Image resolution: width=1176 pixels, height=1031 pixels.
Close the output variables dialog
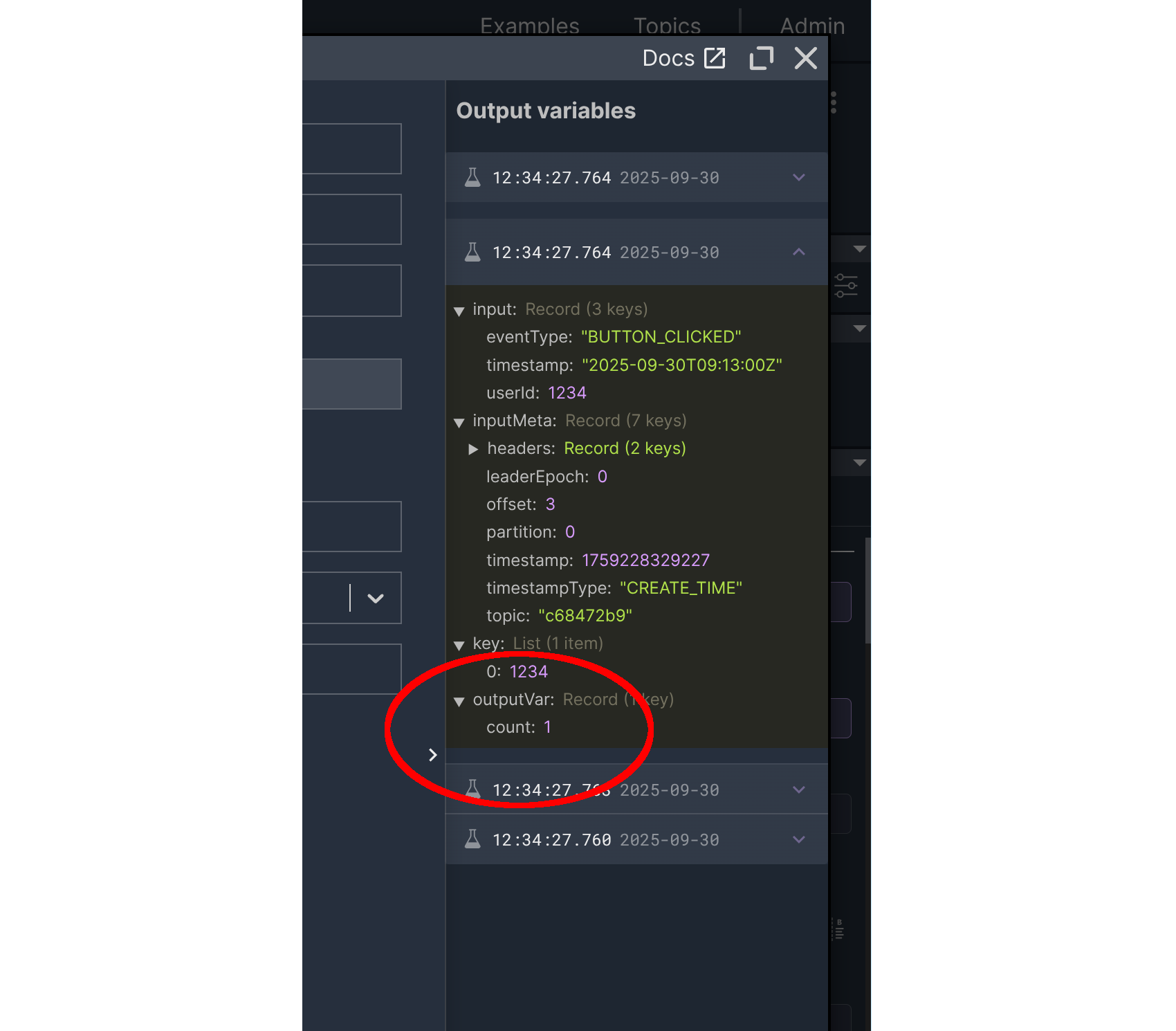tap(805, 58)
